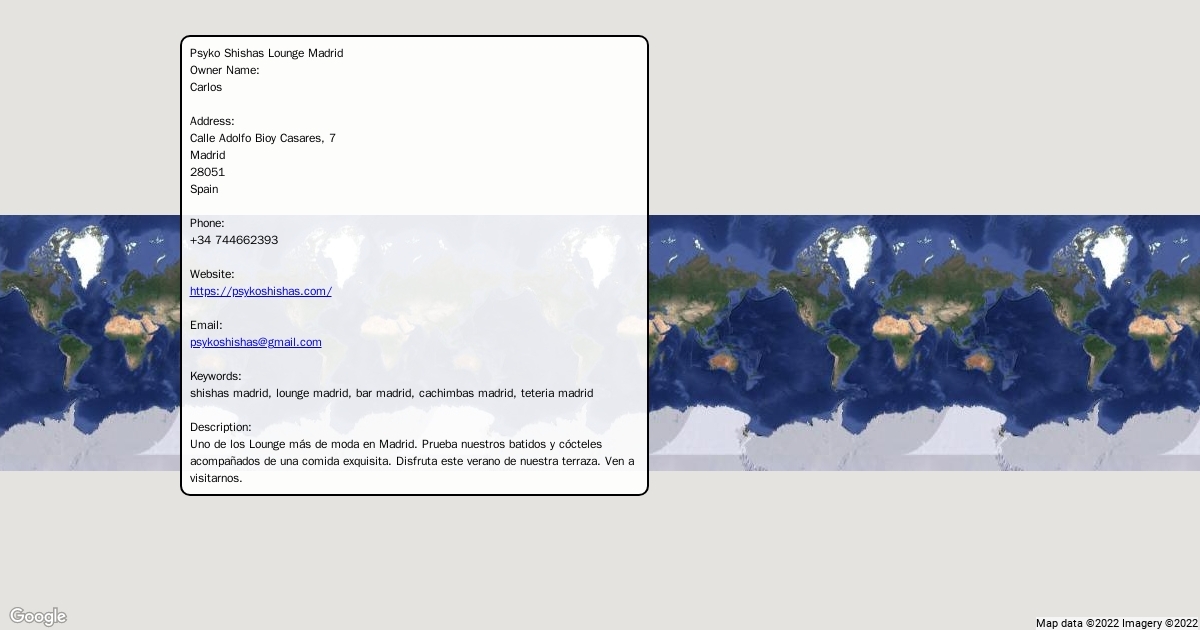Click the Google logo icon
Image resolution: width=1200 pixels, height=630 pixels.
(38, 616)
